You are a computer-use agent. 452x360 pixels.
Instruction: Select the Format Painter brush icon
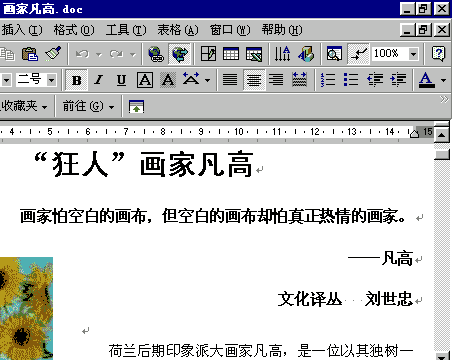pyautogui.click(x=53, y=54)
